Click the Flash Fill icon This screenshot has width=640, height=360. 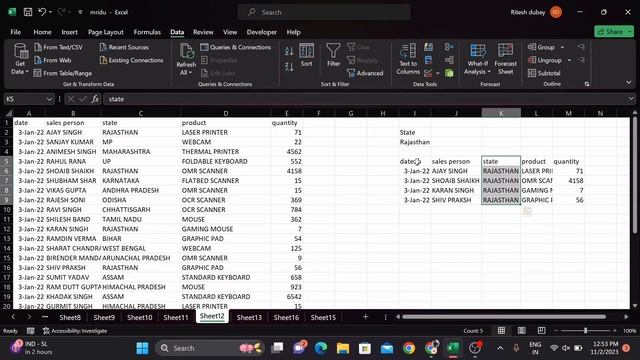[428, 47]
